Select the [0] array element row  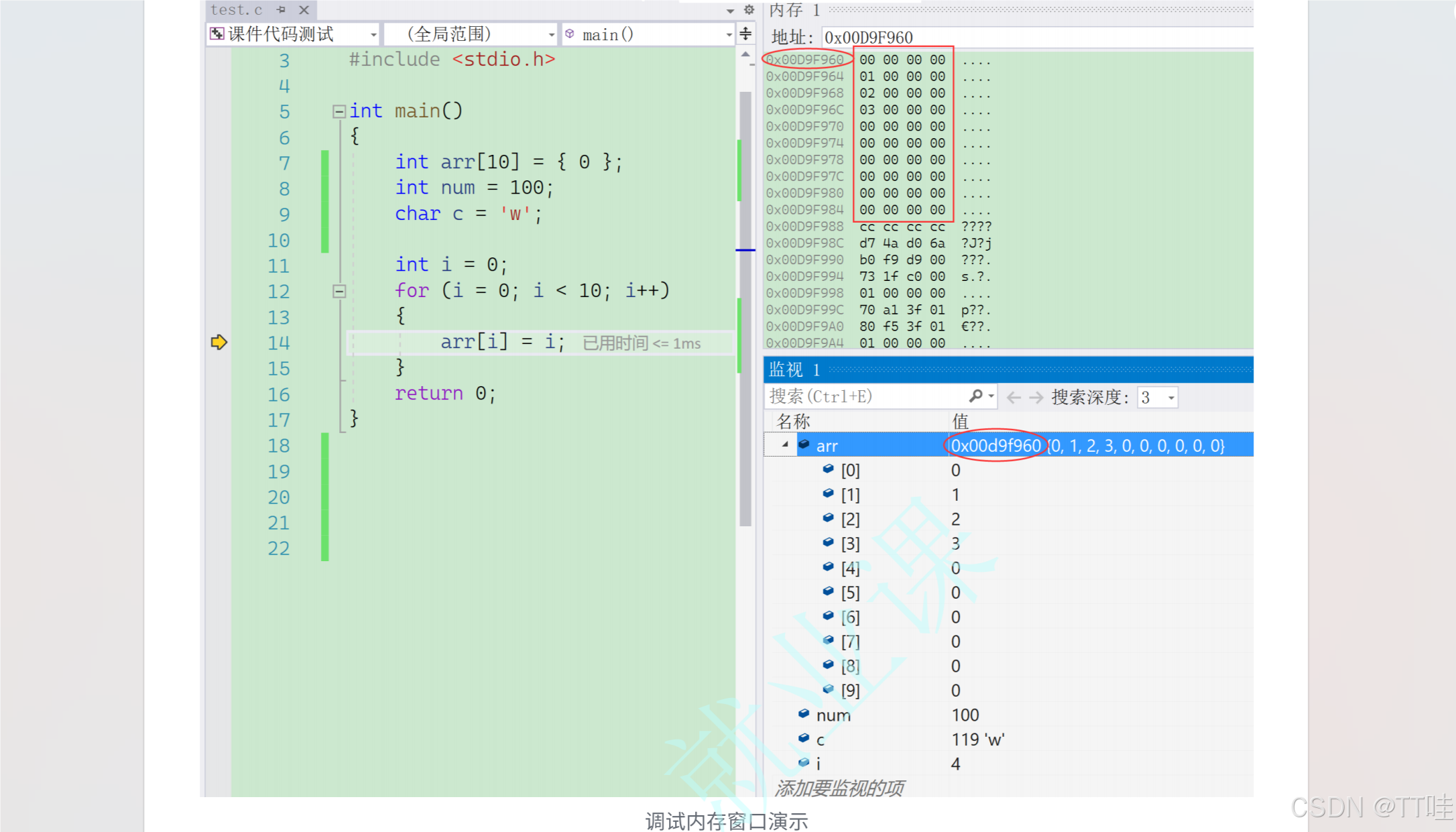[1008, 471]
